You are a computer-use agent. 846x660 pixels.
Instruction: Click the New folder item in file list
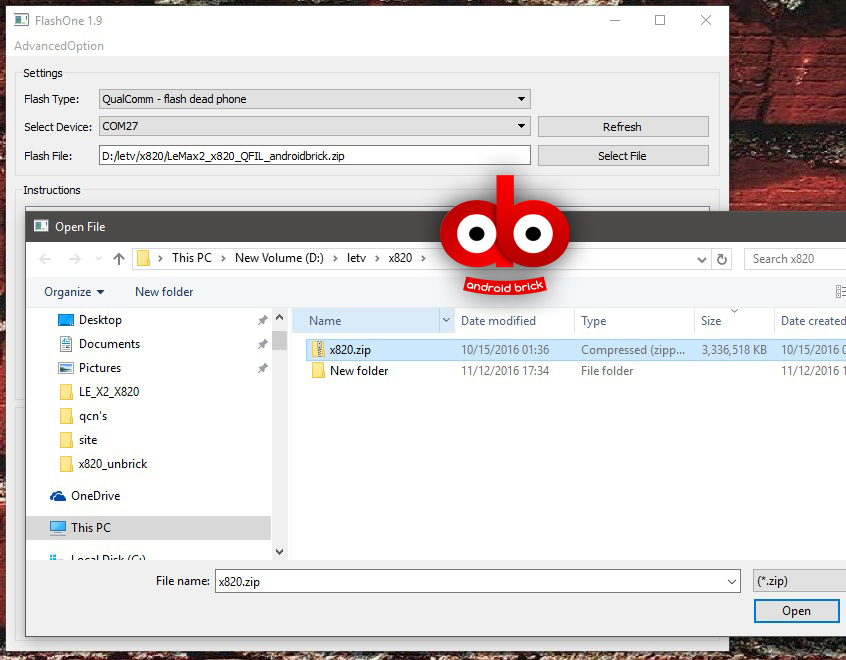click(358, 371)
